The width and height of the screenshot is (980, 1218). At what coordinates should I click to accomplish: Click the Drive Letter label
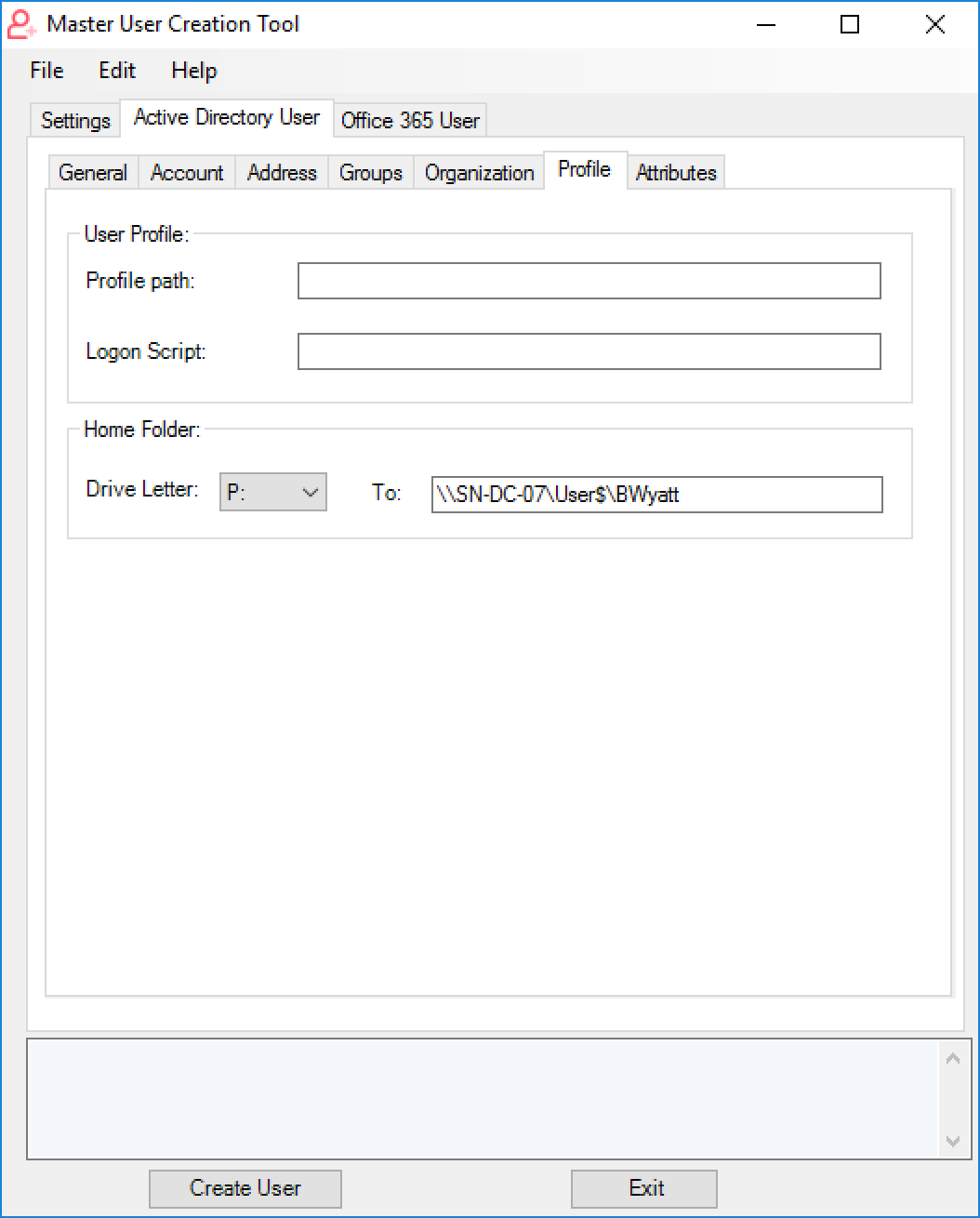142,489
